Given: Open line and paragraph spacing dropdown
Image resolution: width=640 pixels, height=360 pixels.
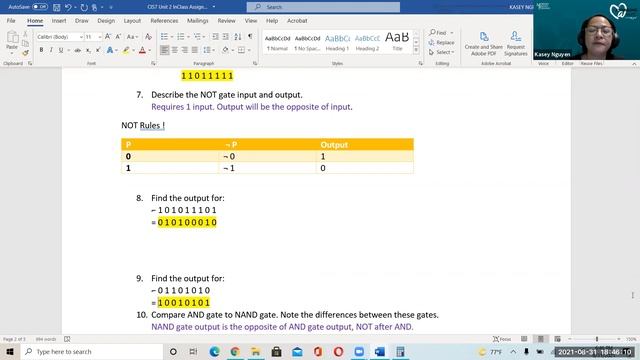Looking at the screenshot, I should pyautogui.click(x=213, y=50).
